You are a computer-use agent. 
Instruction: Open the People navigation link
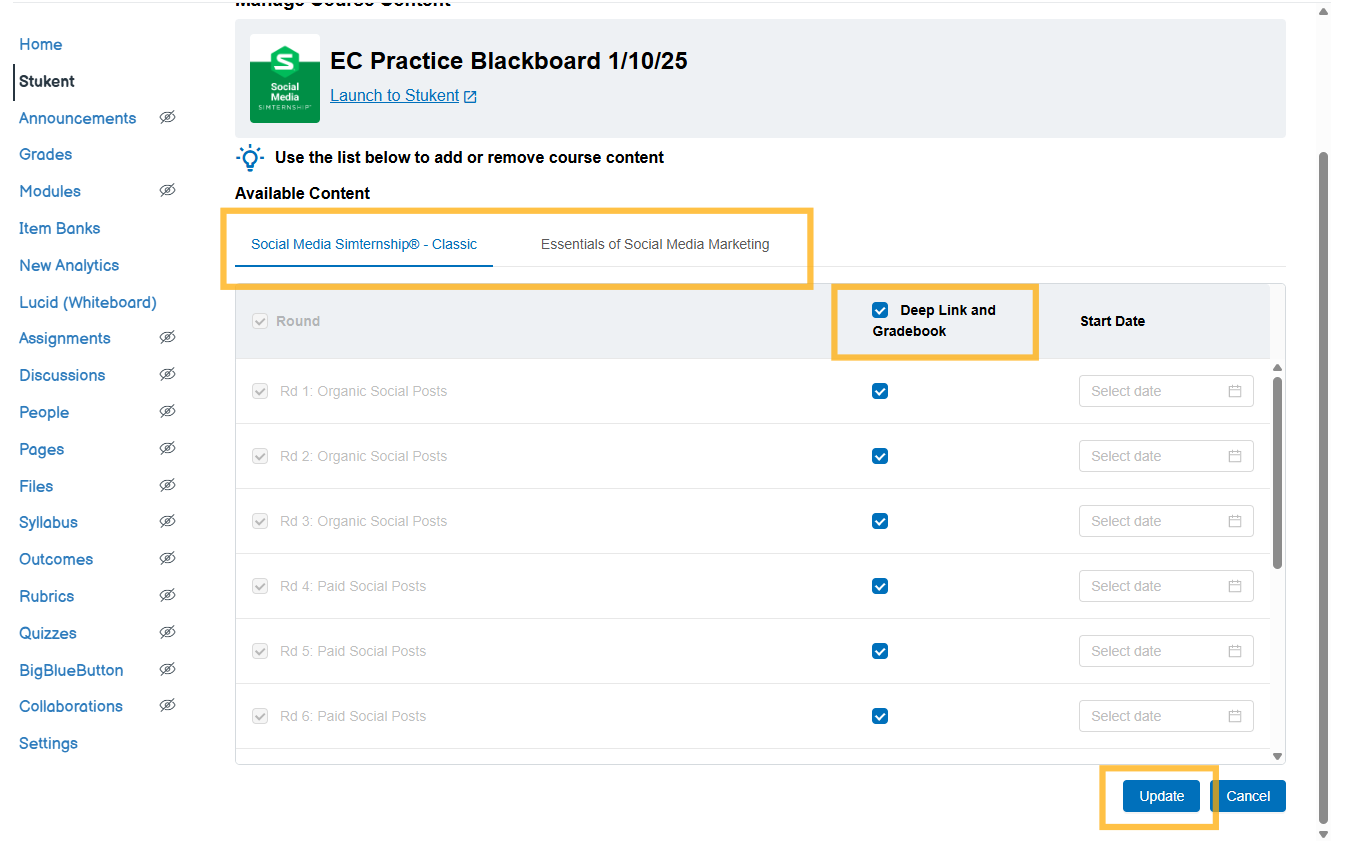click(x=44, y=412)
